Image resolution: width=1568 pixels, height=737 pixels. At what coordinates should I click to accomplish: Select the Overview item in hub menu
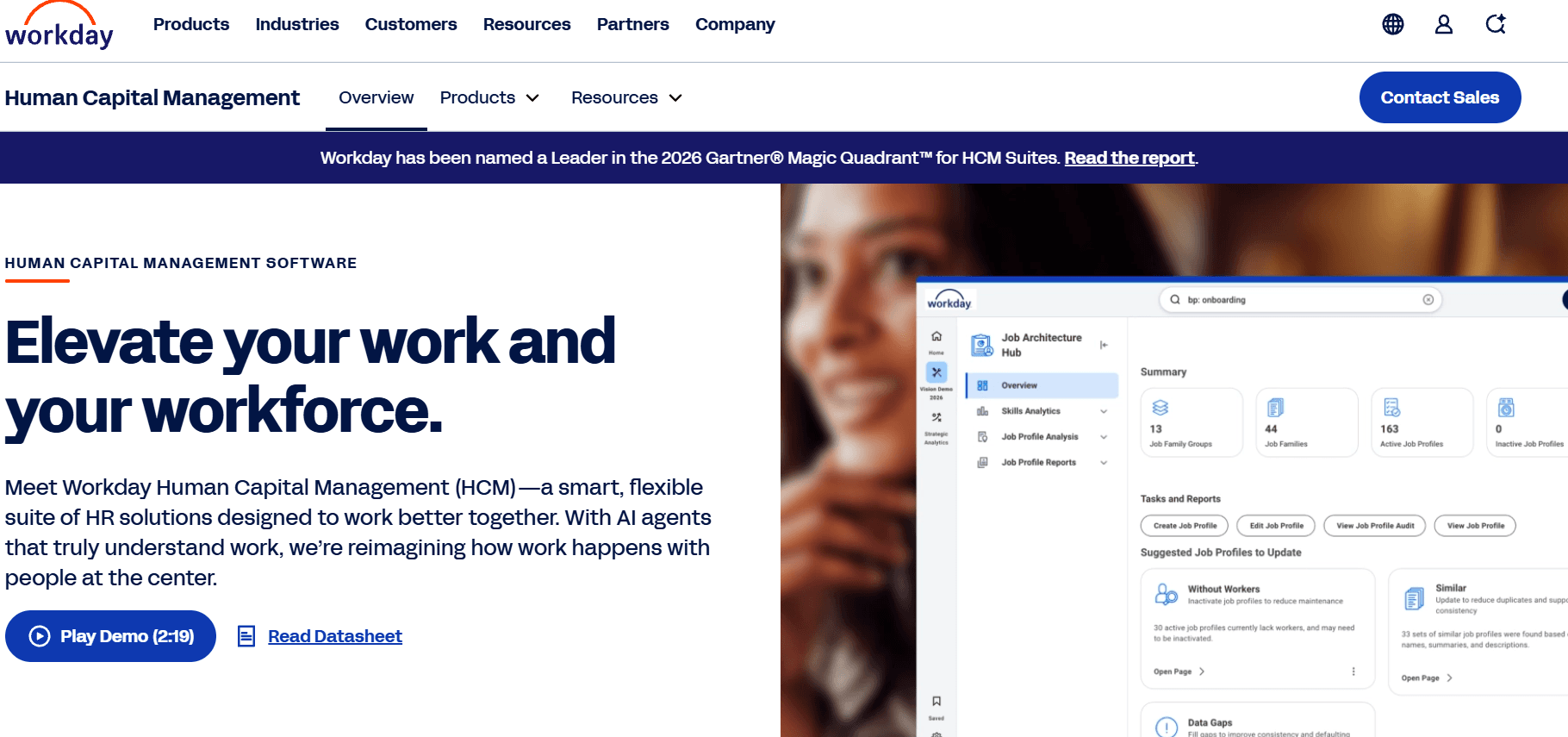pos(1042,385)
